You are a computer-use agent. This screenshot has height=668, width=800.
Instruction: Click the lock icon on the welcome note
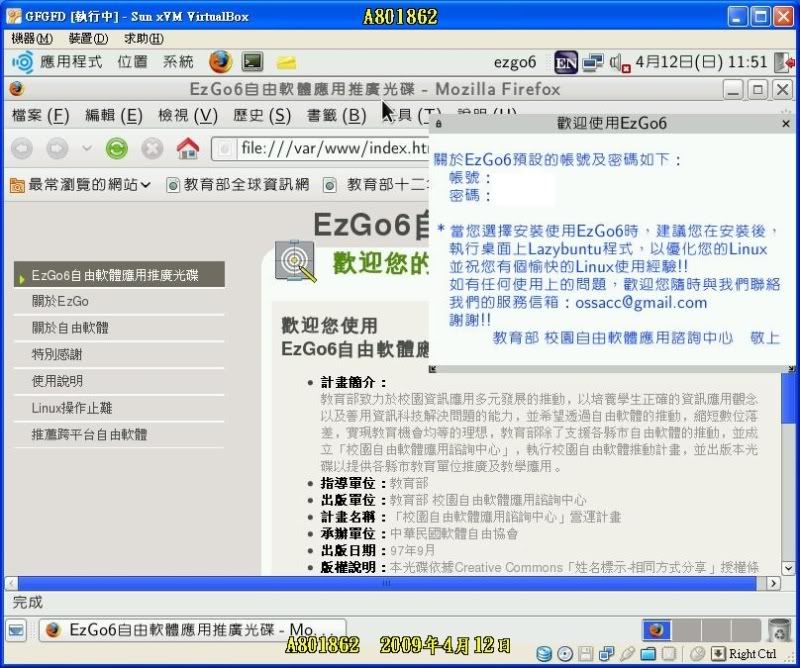click(x=439, y=123)
